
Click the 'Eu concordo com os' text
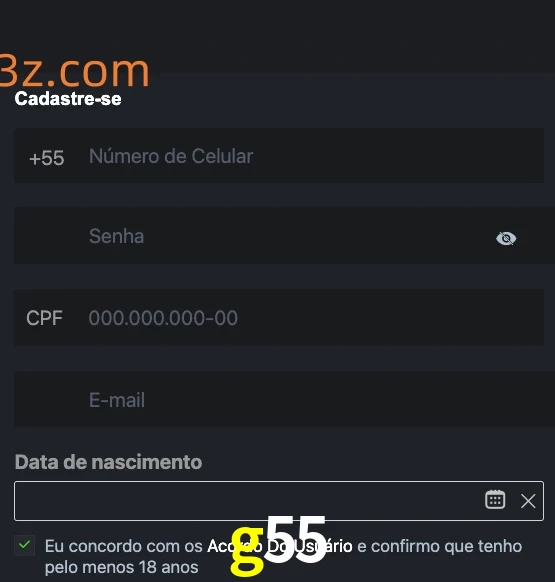click(x=124, y=546)
